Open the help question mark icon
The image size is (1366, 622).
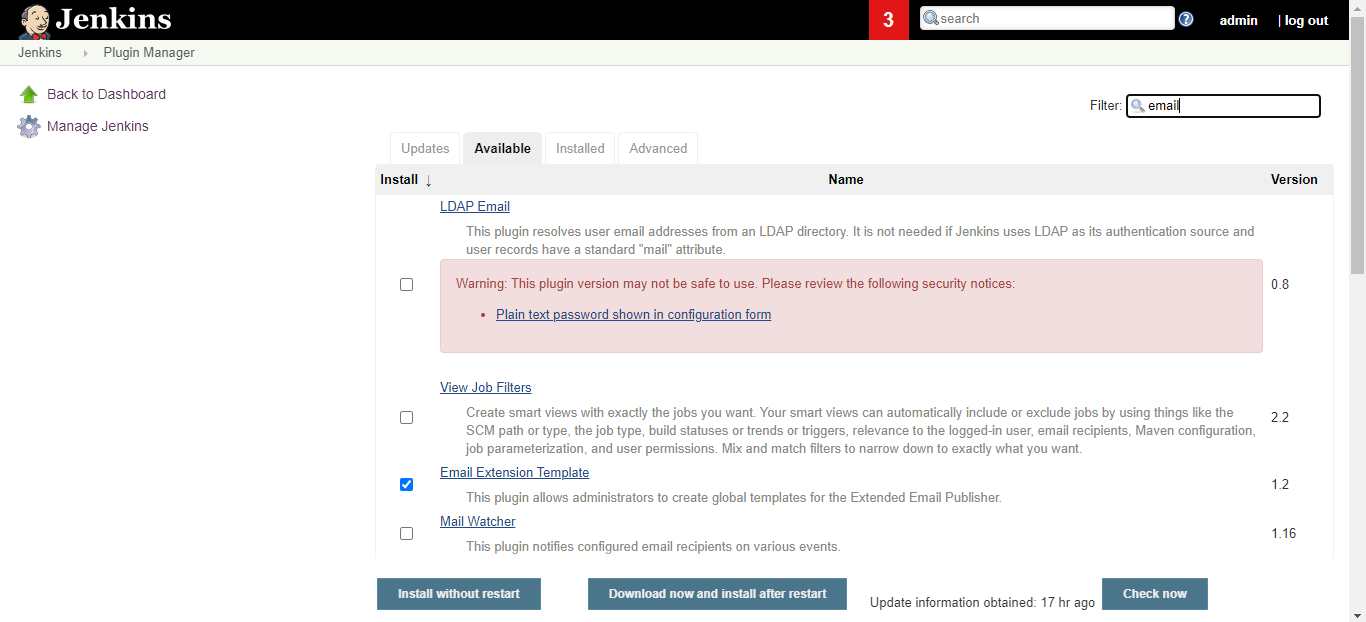[x=1186, y=17]
